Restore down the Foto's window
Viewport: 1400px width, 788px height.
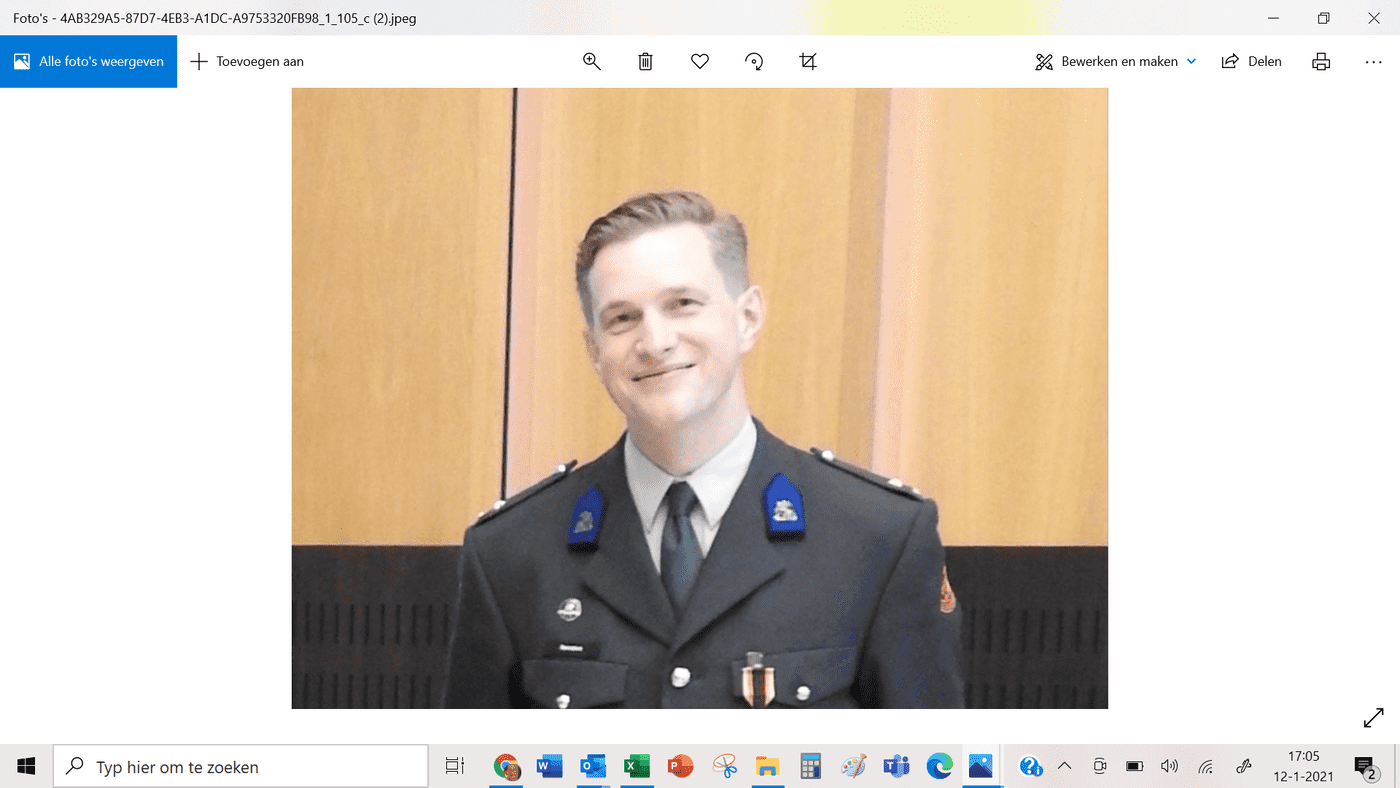pyautogui.click(x=1323, y=18)
